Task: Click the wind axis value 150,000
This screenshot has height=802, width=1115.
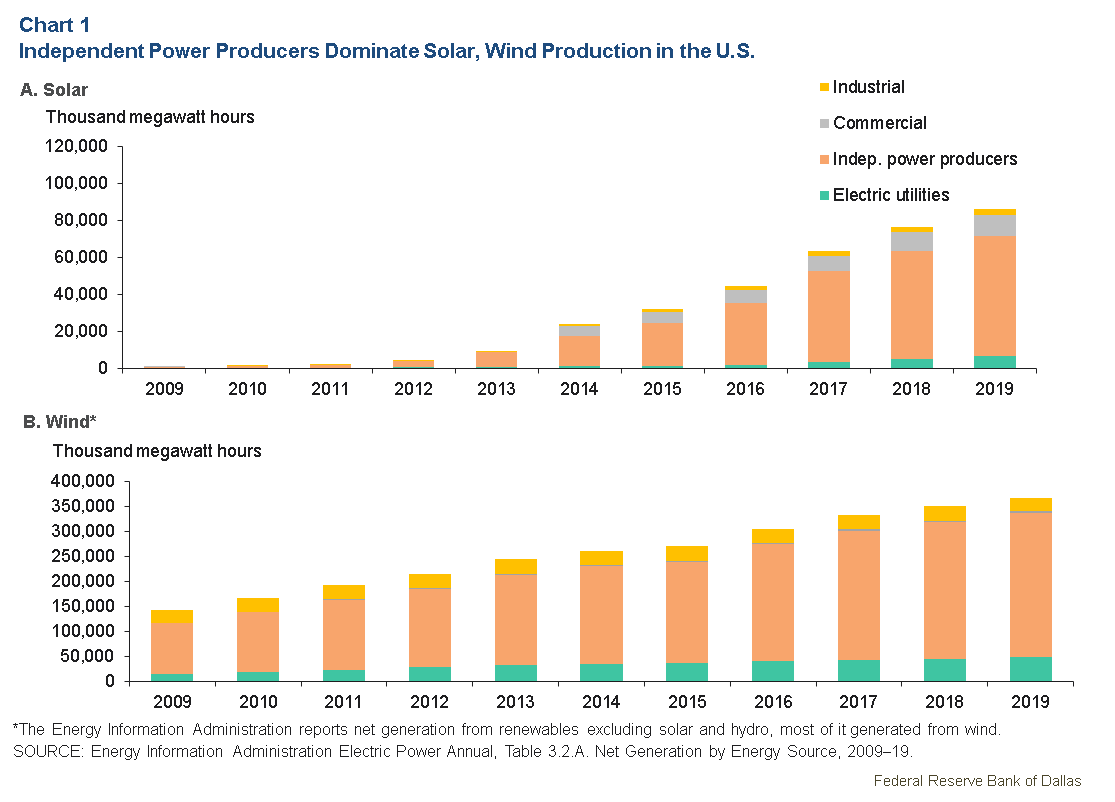Action: click(x=82, y=606)
